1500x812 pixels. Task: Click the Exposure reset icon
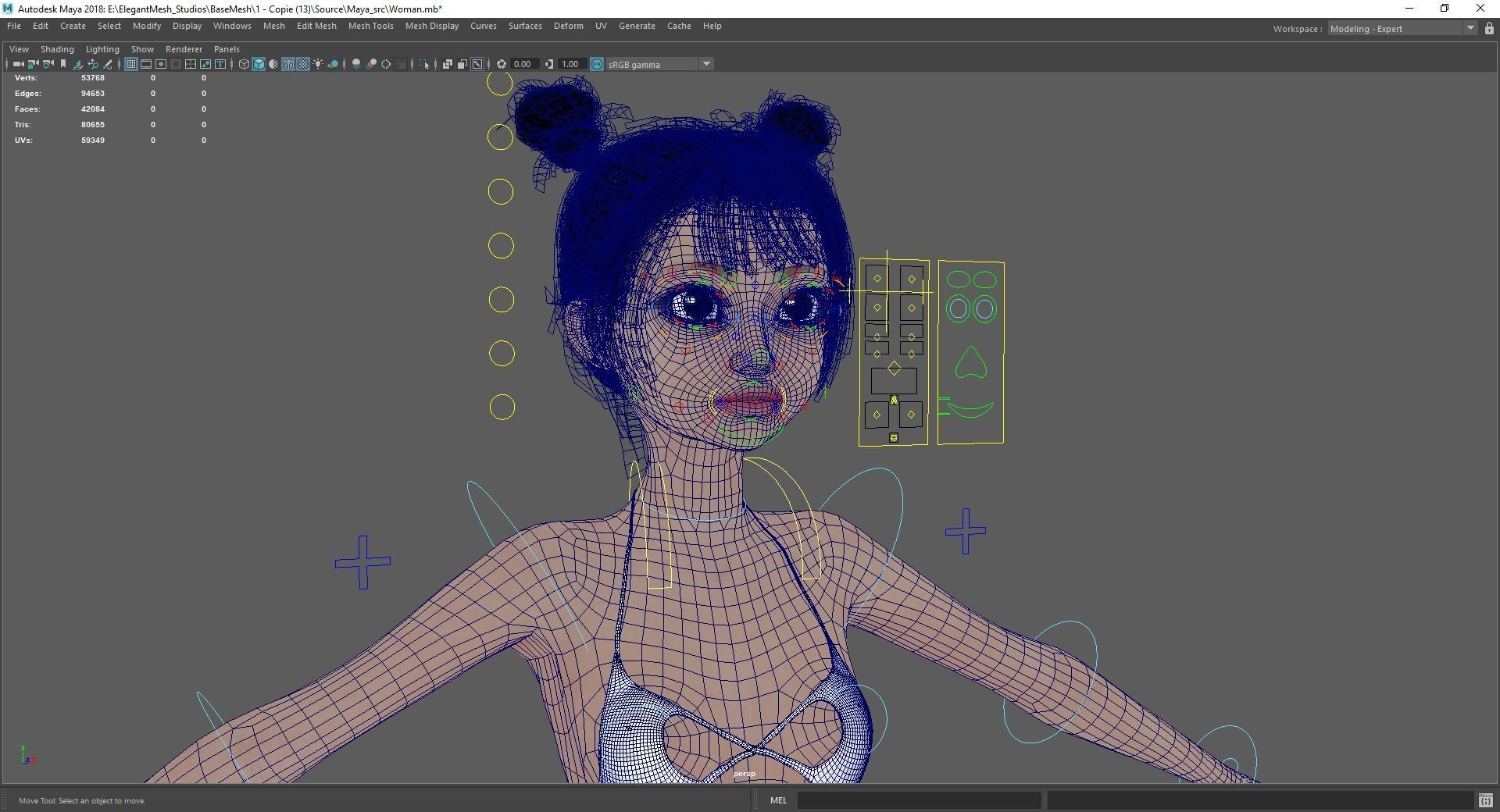[x=502, y=64]
